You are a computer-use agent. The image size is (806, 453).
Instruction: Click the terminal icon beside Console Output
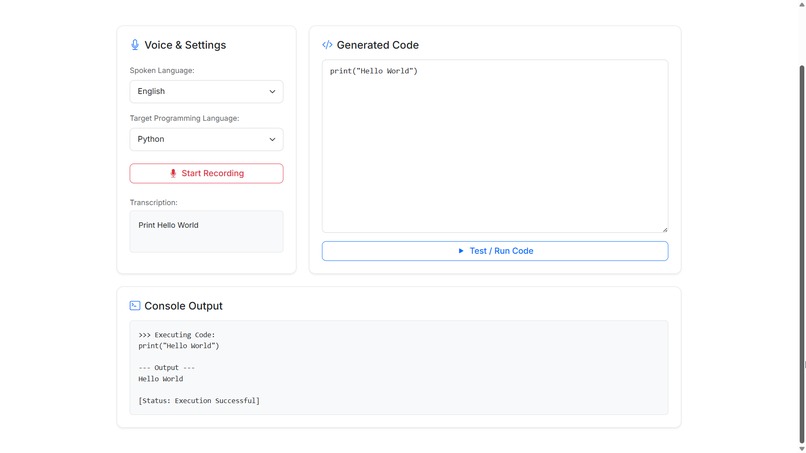(x=135, y=305)
